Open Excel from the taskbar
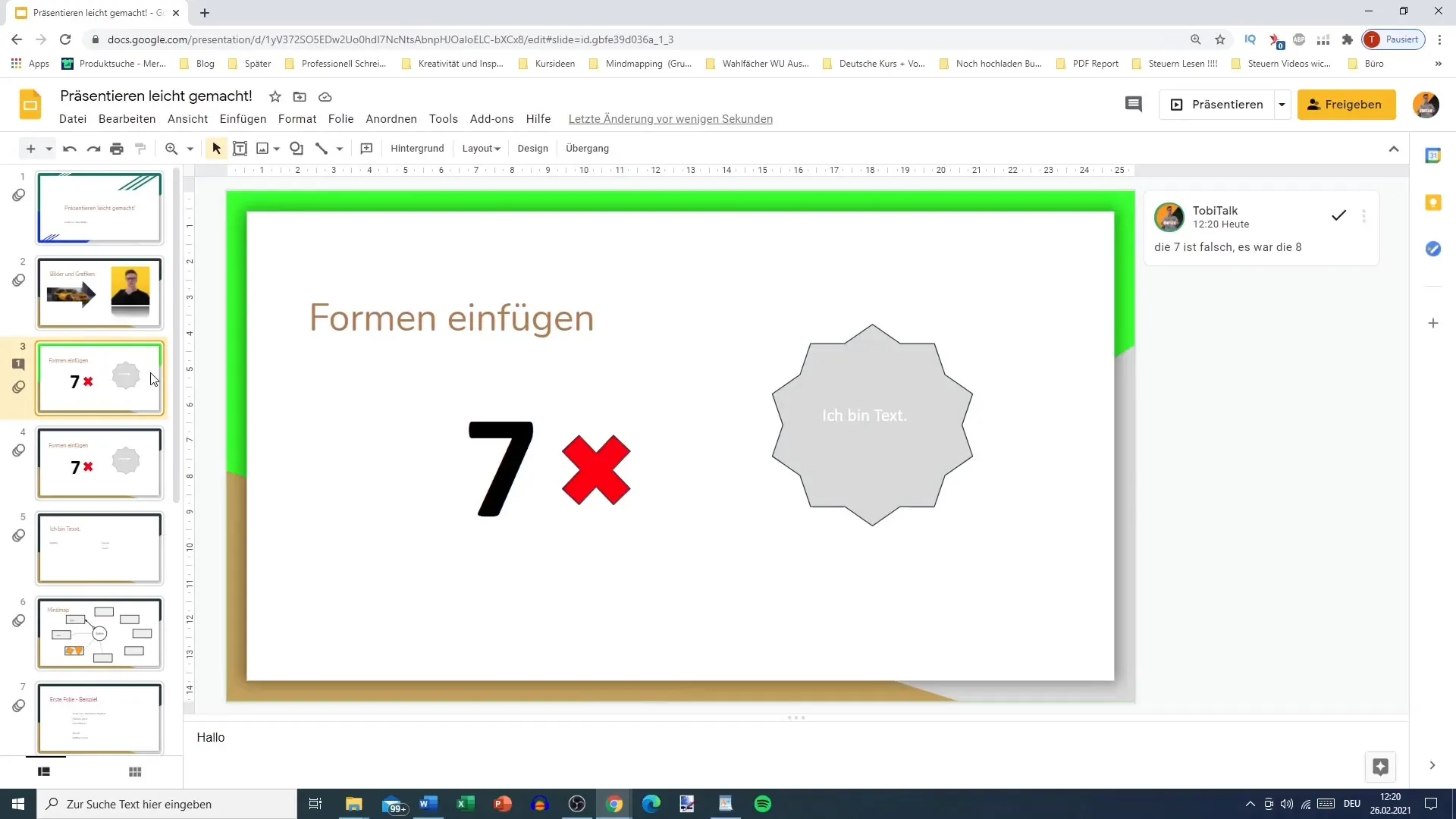The height and width of the screenshot is (819, 1456). (466, 804)
